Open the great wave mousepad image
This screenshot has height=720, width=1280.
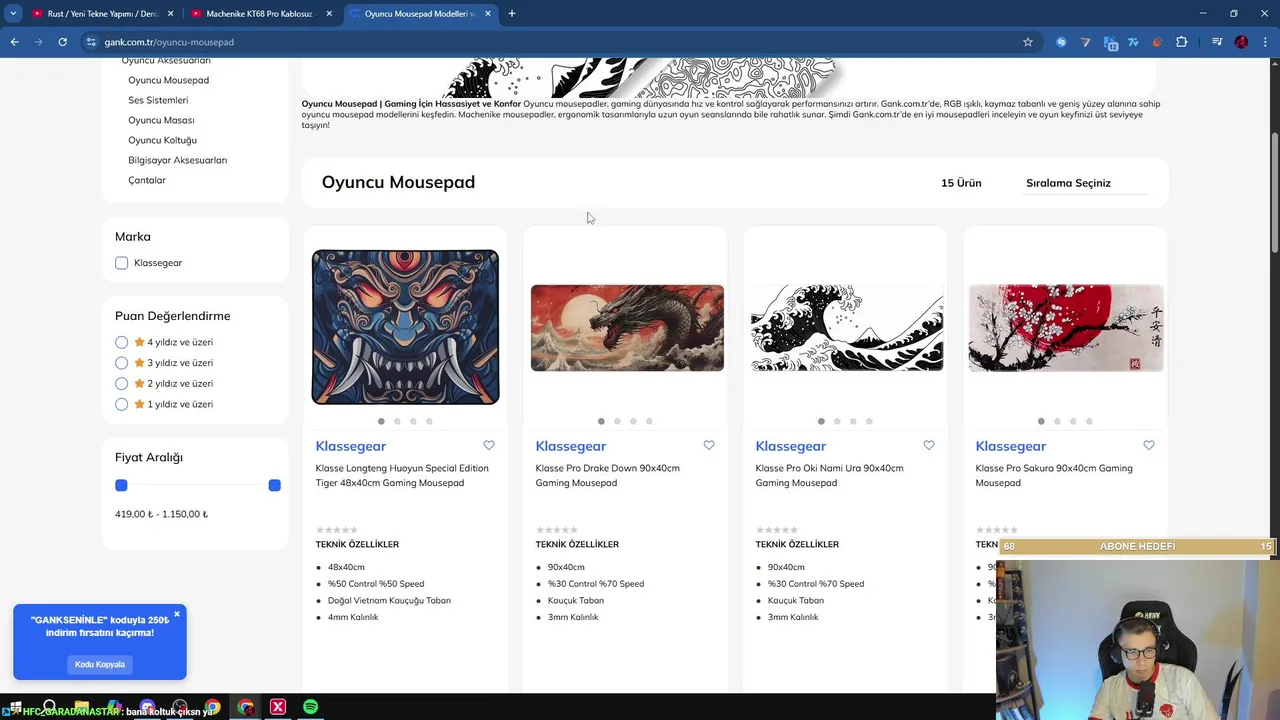point(847,328)
